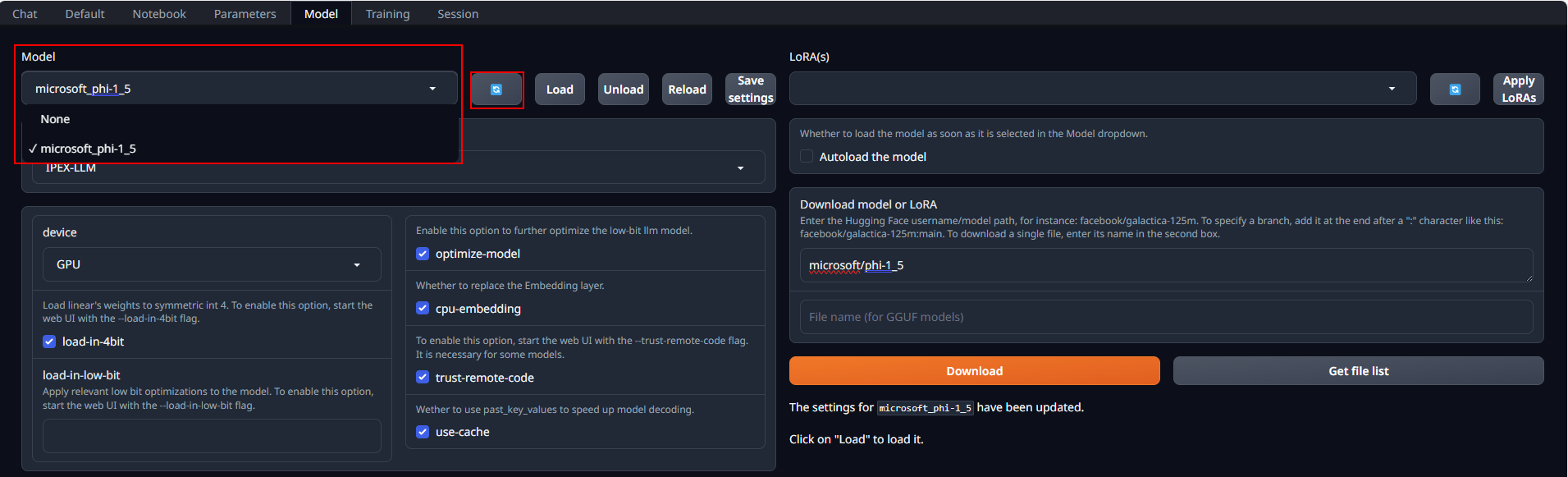Refresh the LoRA list icon

[x=1455, y=89]
